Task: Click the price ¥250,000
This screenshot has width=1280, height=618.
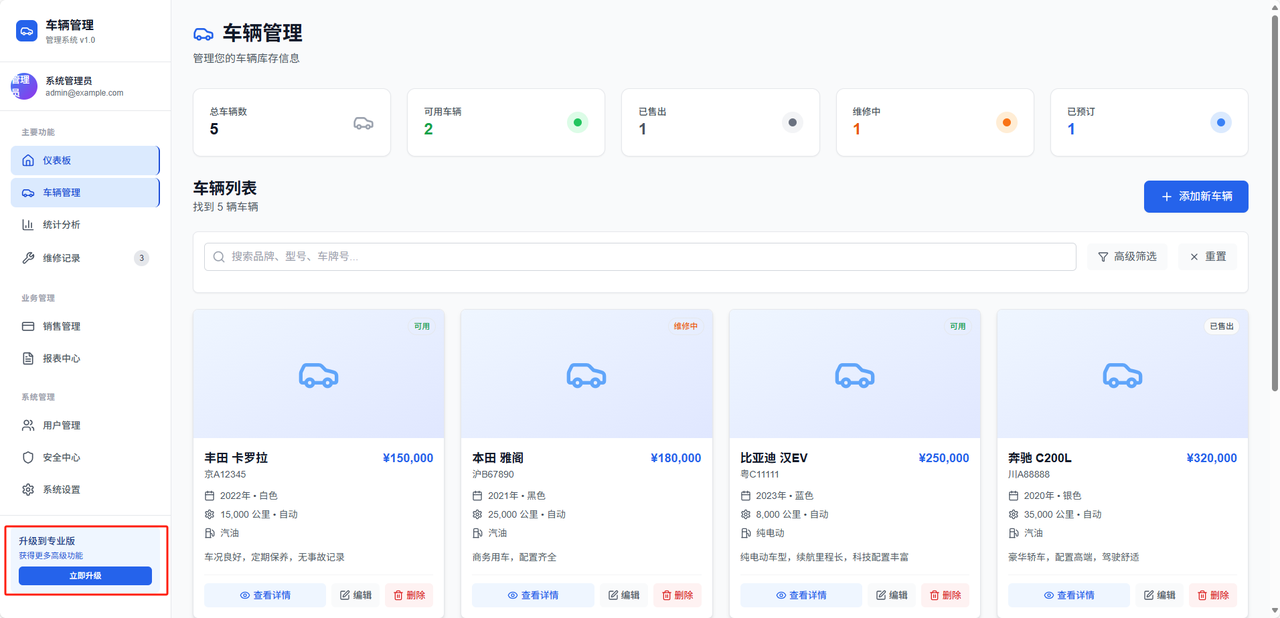Action: [944, 458]
